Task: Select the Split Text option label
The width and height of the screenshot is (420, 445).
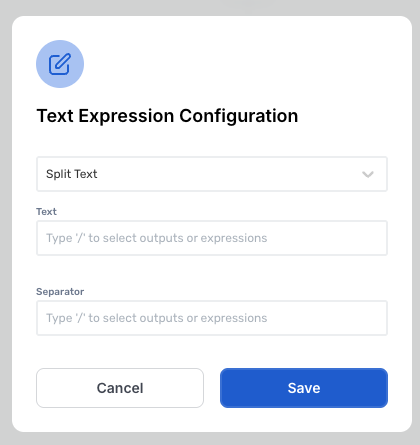Action: 72,174
